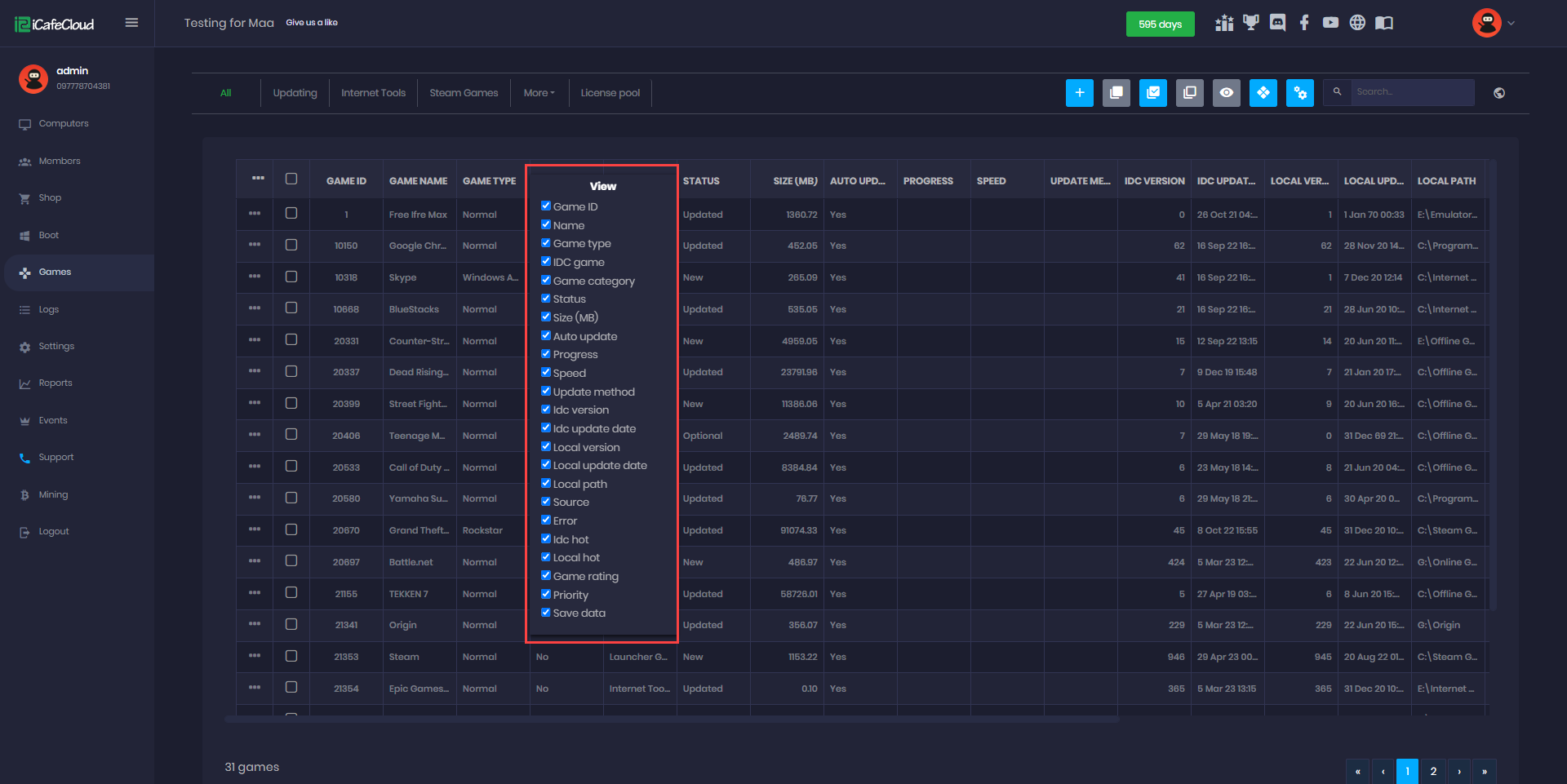
Task: Uncheck the Local path view option
Action: (546, 483)
